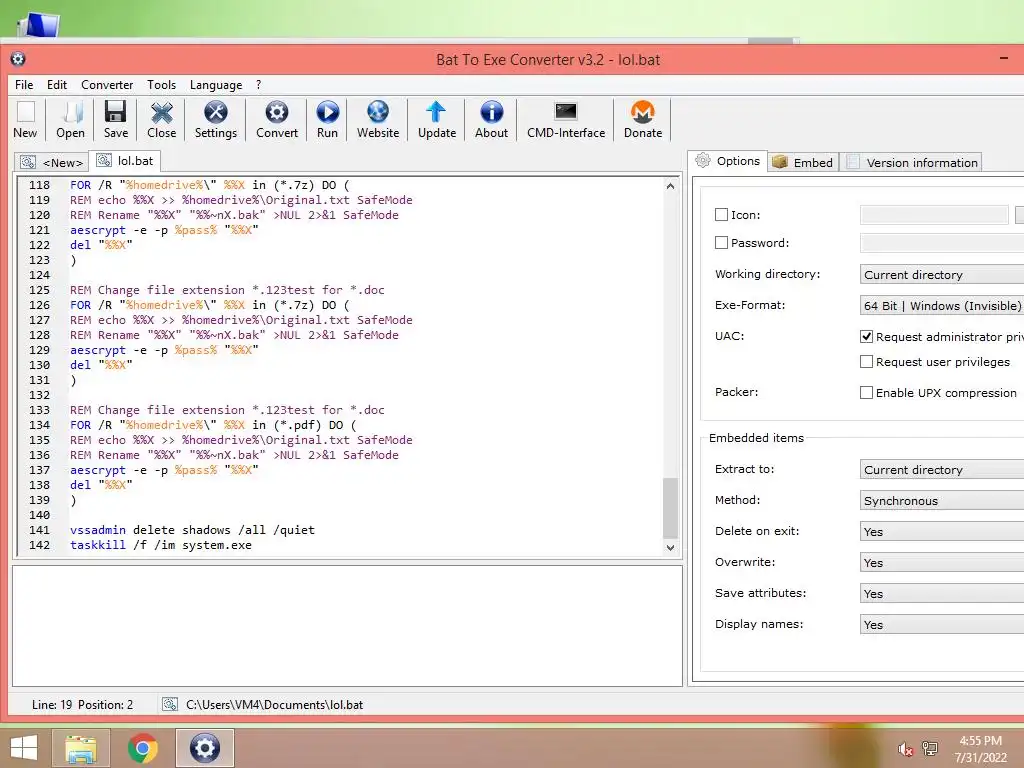This screenshot has width=1024, height=768.
Task: Open the Method Synchronous dropdown
Action: pyautogui.click(x=942, y=500)
